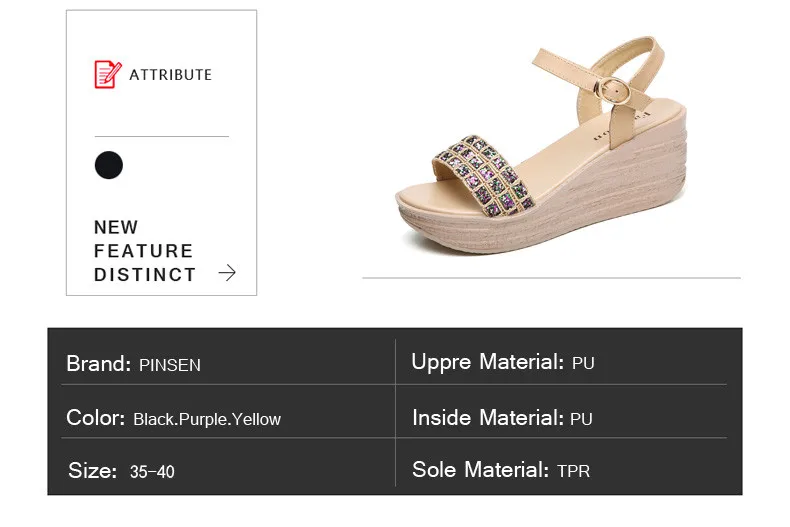This screenshot has height=527, width=790.
Task: Click the horizontal line beneath the sandal
Action: 551,277
